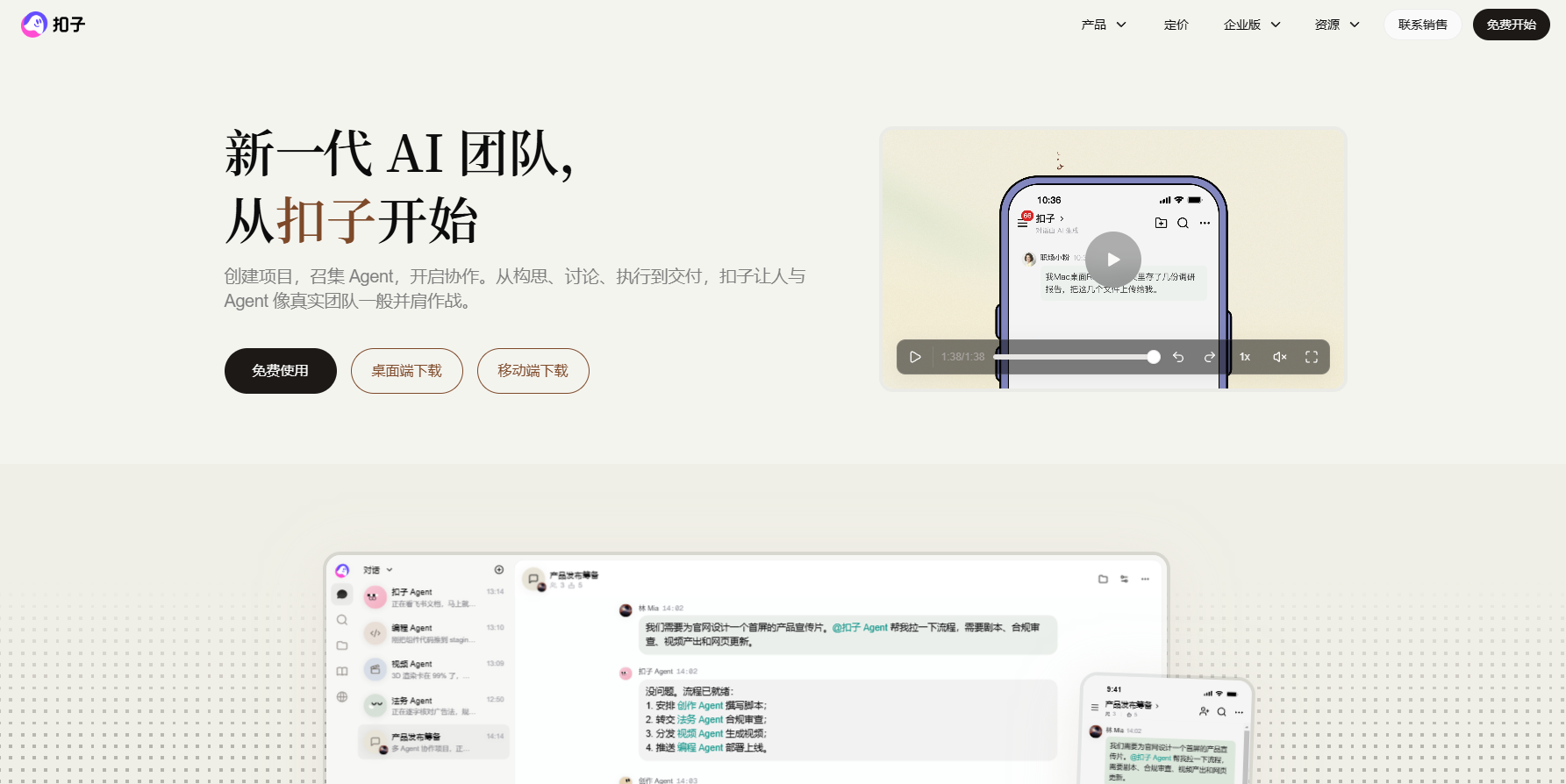Click the 桌面端下载 download button
The width and height of the screenshot is (1566, 784).
tap(407, 371)
